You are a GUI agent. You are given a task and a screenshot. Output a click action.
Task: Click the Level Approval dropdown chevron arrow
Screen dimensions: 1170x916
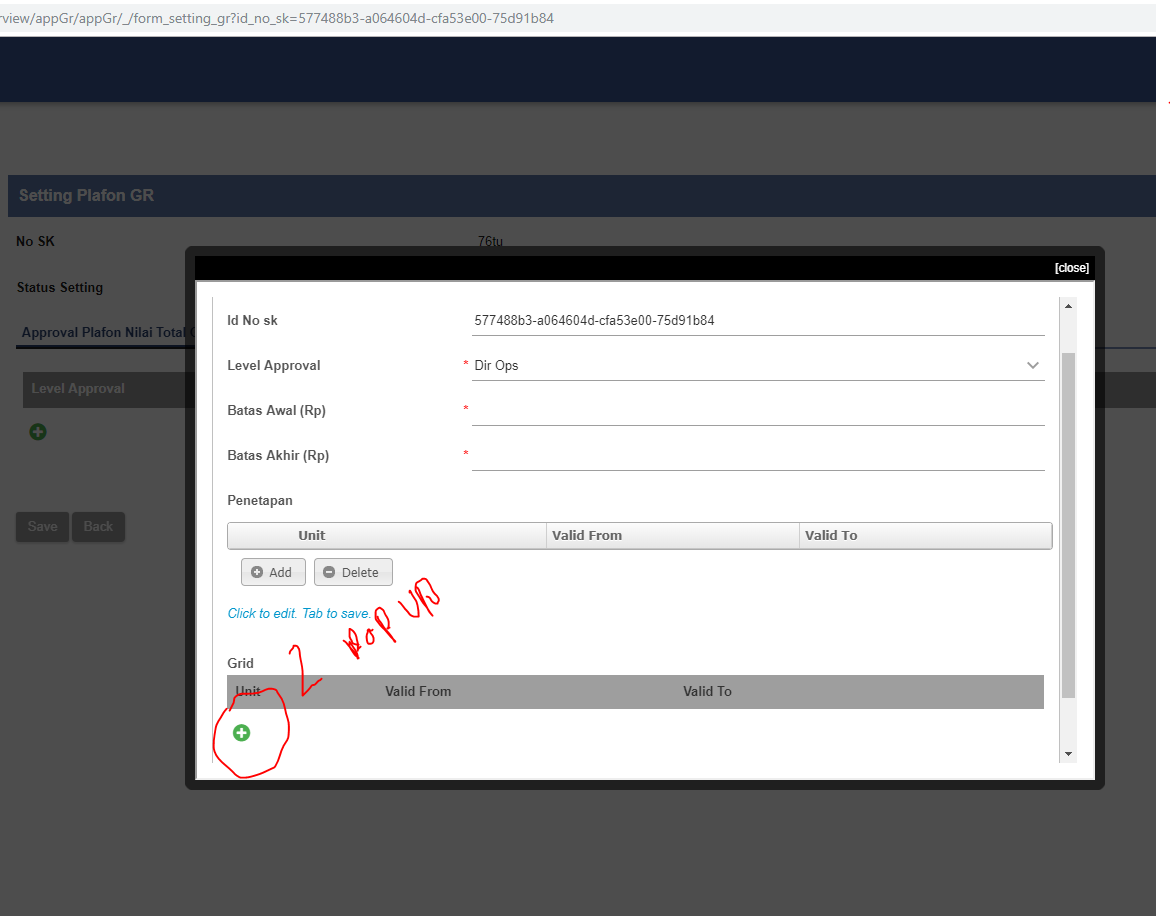coord(1033,366)
